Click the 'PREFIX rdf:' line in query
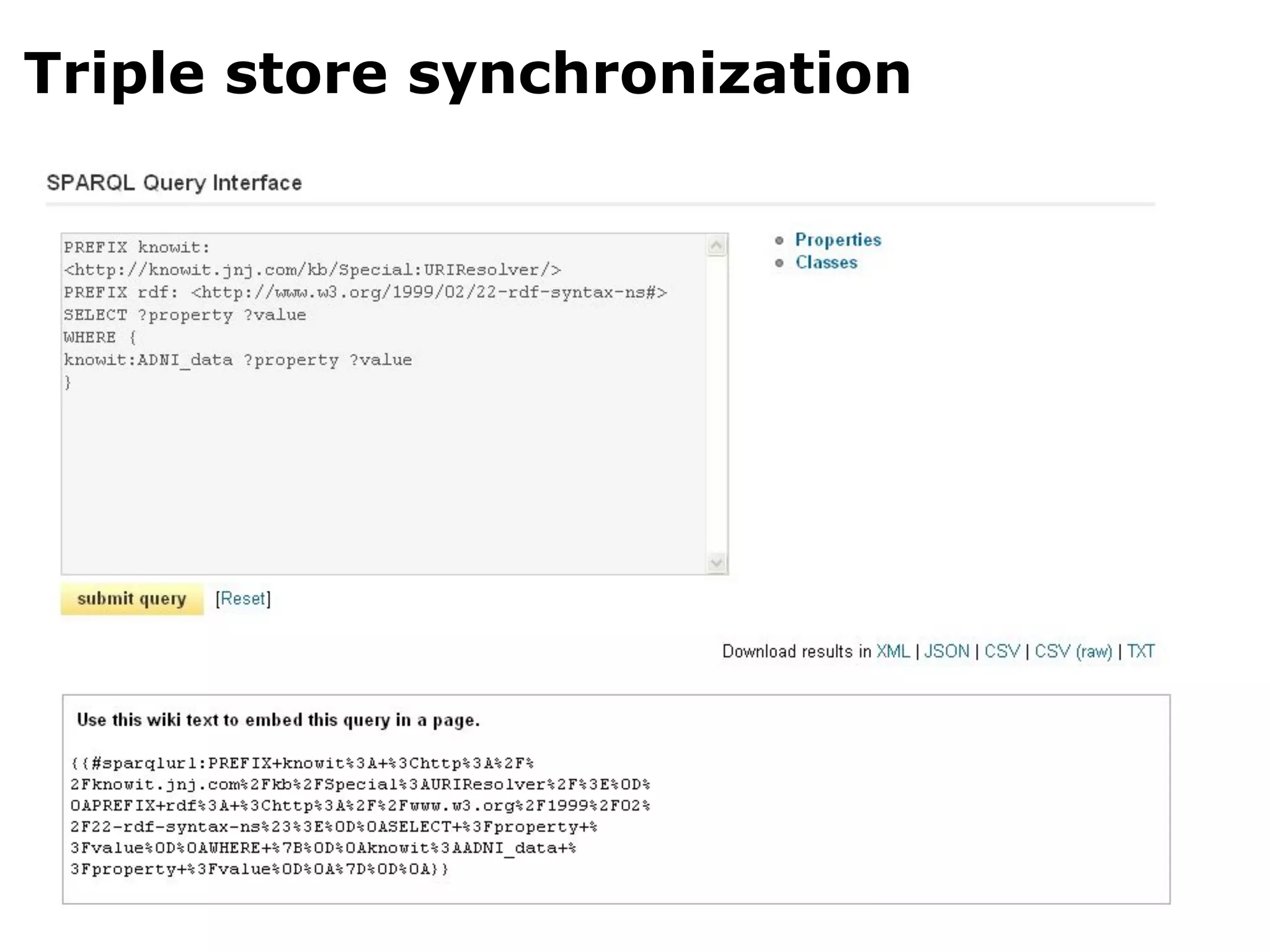This screenshot has height=952, width=1270. click(365, 293)
